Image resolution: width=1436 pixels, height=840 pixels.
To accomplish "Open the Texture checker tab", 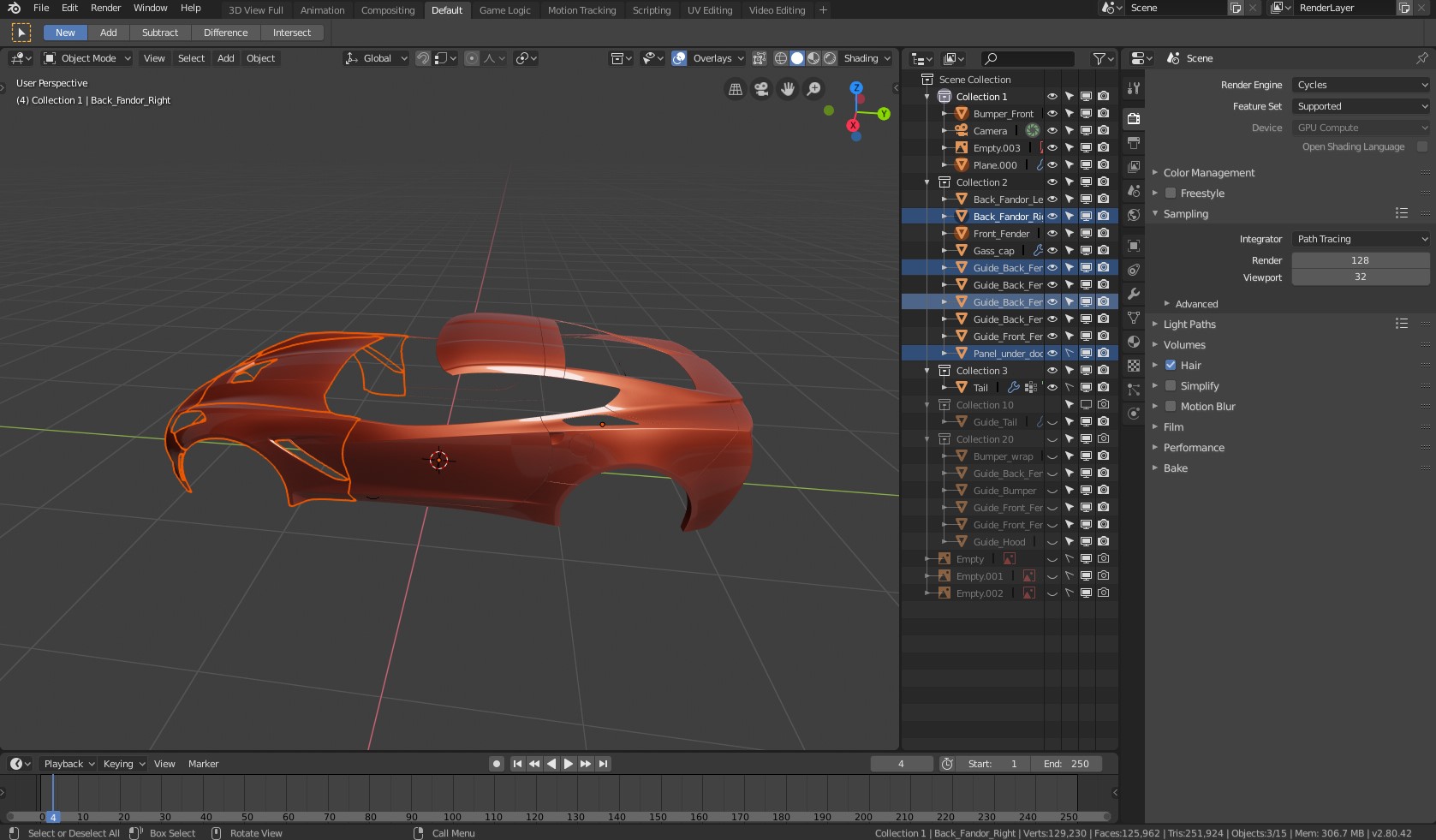I will [1134, 366].
